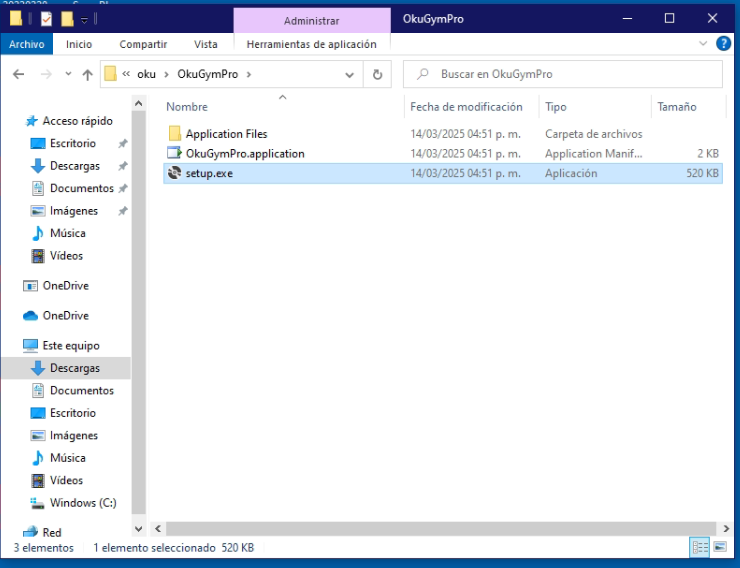Click the refresh button in address bar
This screenshot has height=568, width=740.
(377, 74)
